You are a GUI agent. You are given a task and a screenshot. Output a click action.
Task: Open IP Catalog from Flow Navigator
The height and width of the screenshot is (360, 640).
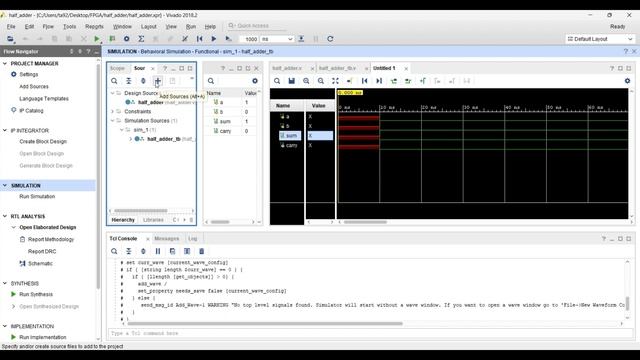31,111
